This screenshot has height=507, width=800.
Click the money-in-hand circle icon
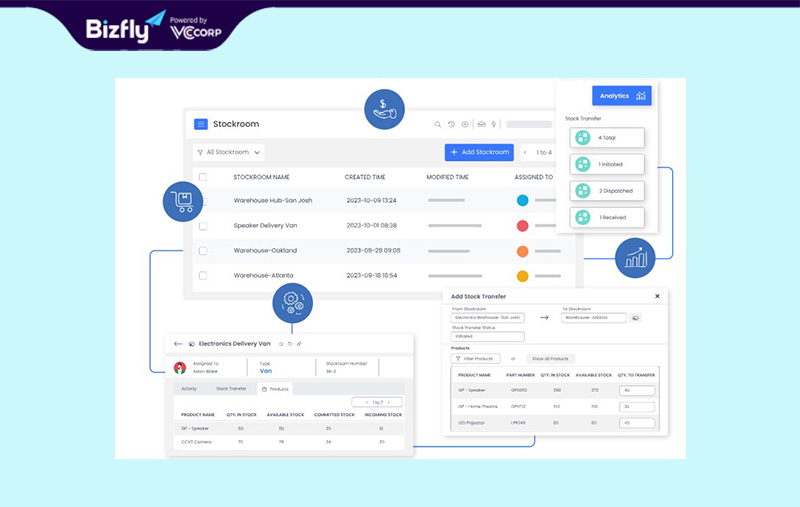point(384,108)
